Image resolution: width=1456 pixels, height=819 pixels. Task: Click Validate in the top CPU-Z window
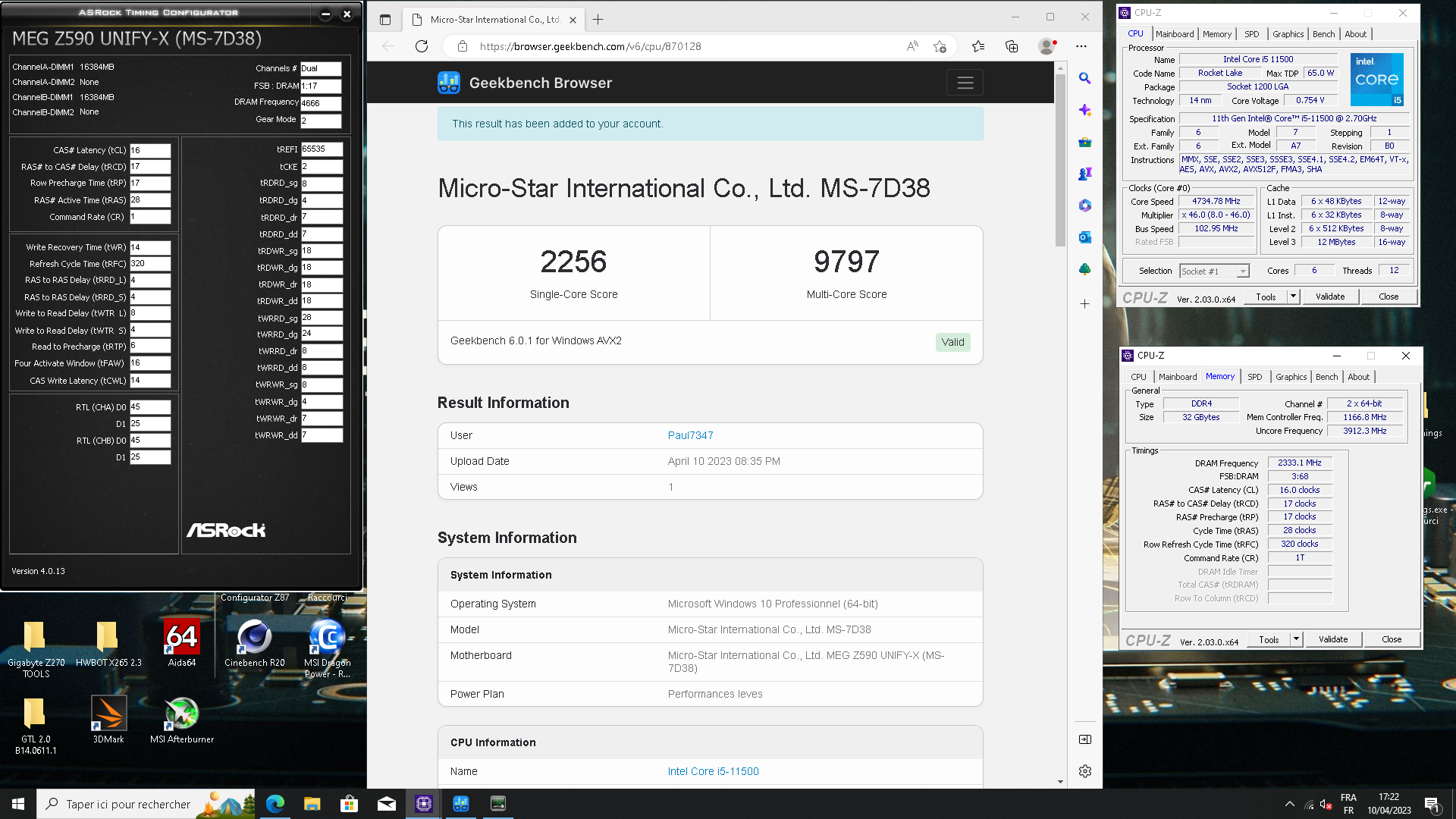coord(1330,297)
